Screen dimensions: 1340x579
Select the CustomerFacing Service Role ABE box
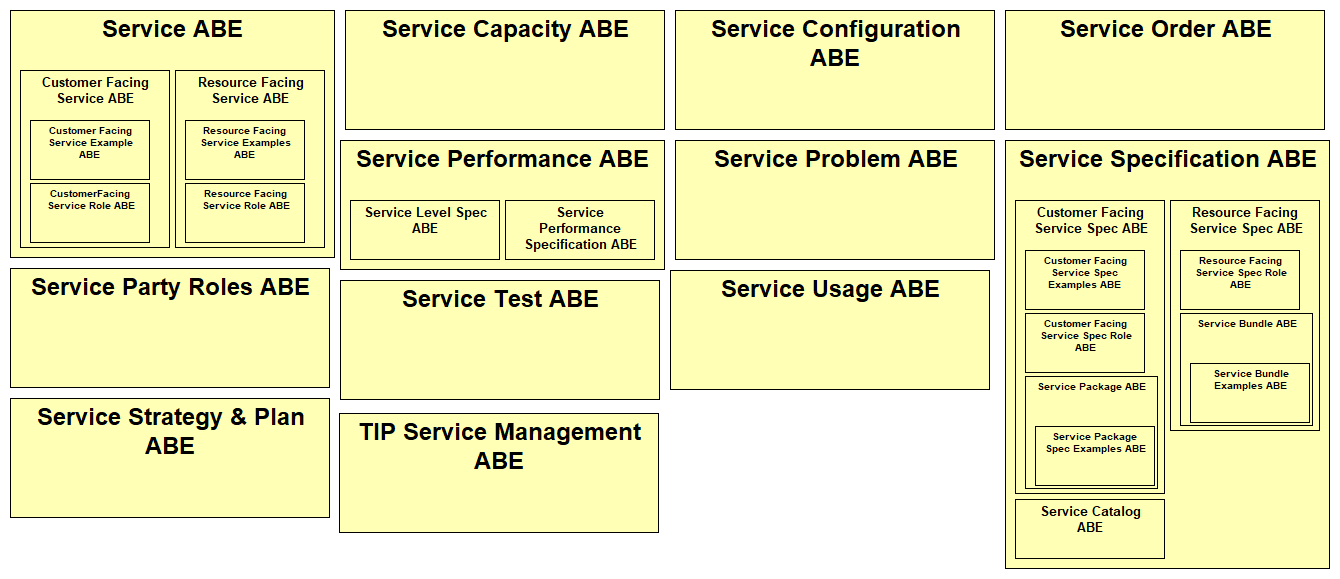pos(90,213)
